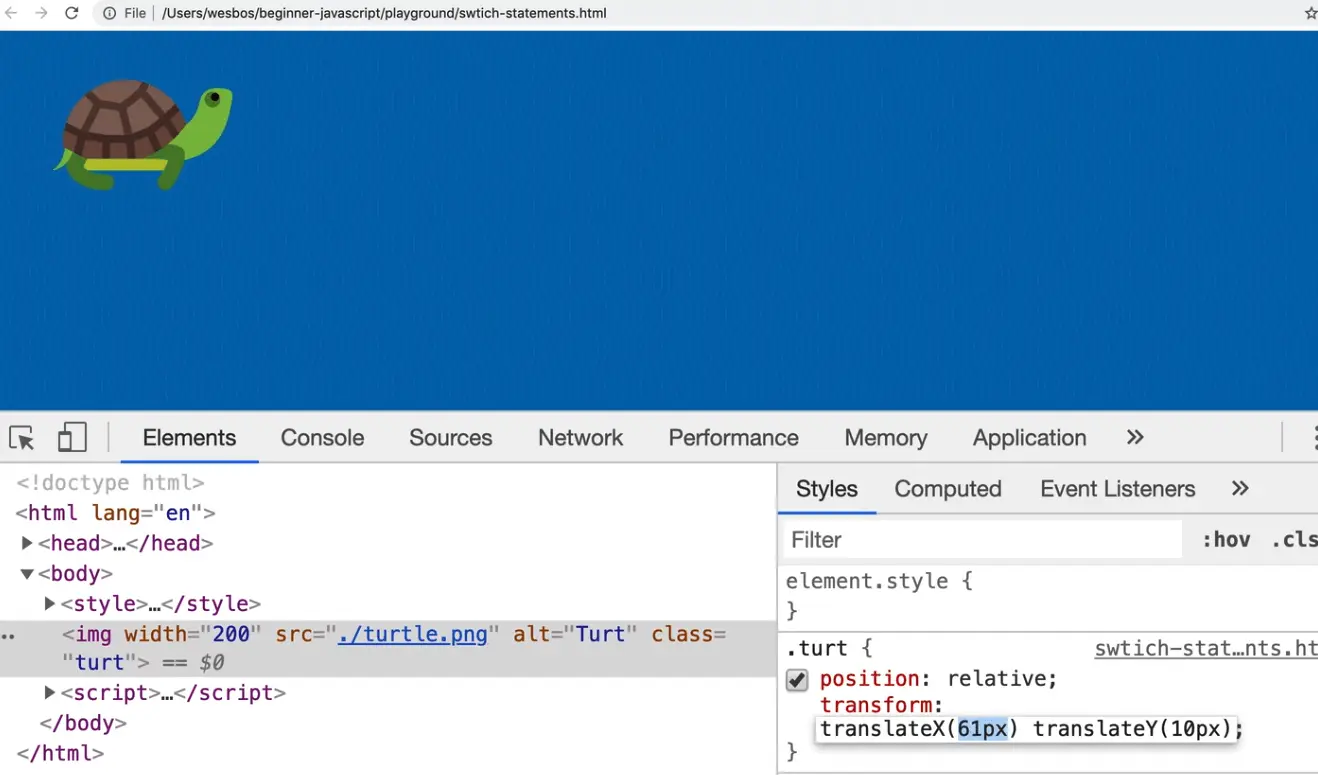Click the browser forward arrow

click(x=41, y=13)
